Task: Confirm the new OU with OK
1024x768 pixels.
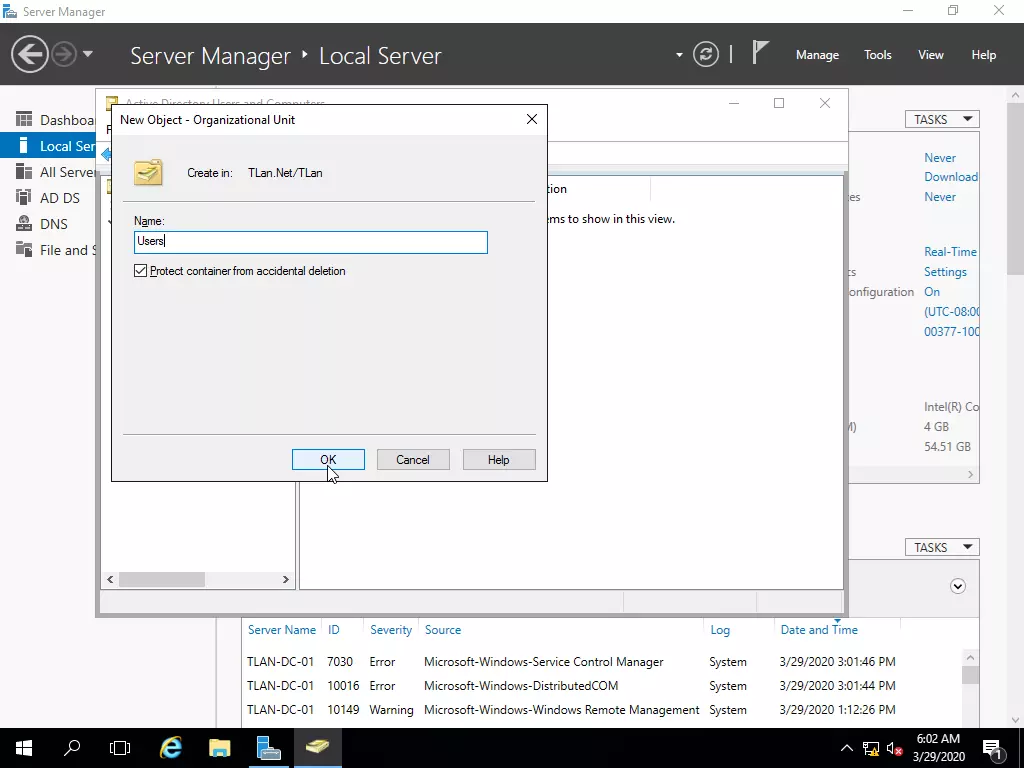Action: [328, 460]
